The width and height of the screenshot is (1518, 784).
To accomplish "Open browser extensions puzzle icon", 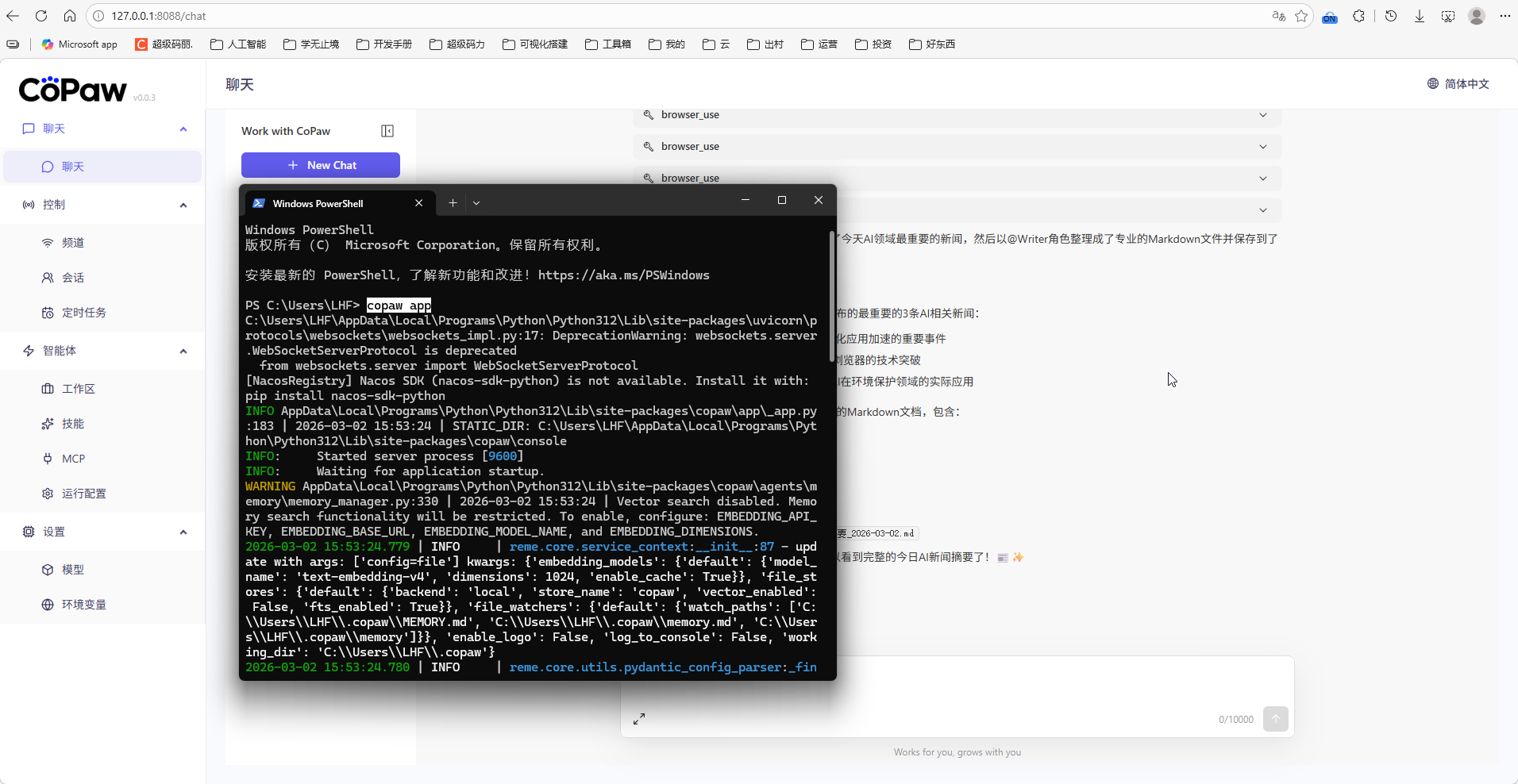I will [1359, 16].
